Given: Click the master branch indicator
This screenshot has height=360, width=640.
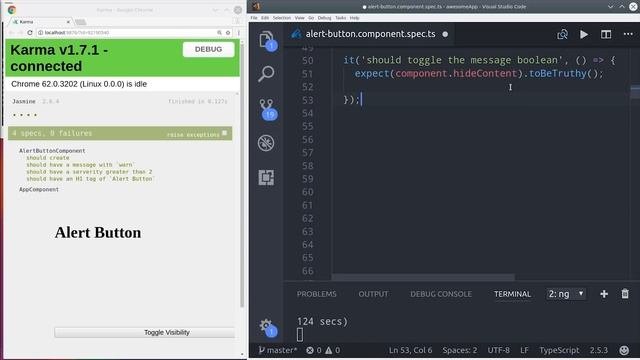Looking at the screenshot, I should (x=278, y=350).
